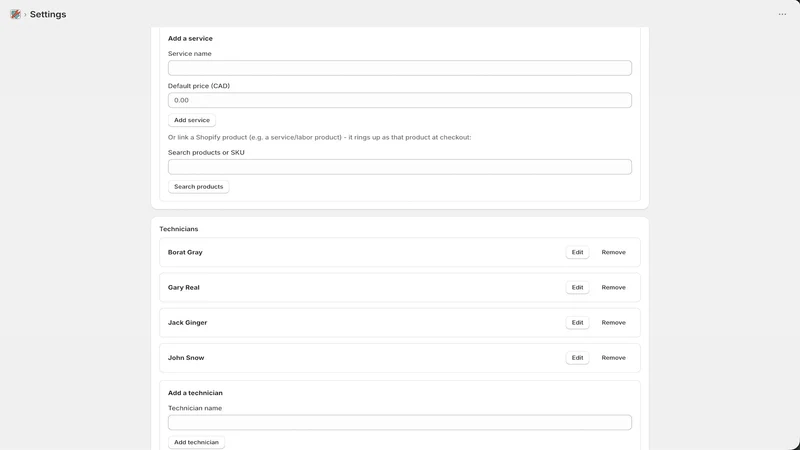Remove technician Jack Ginger

(613, 322)
